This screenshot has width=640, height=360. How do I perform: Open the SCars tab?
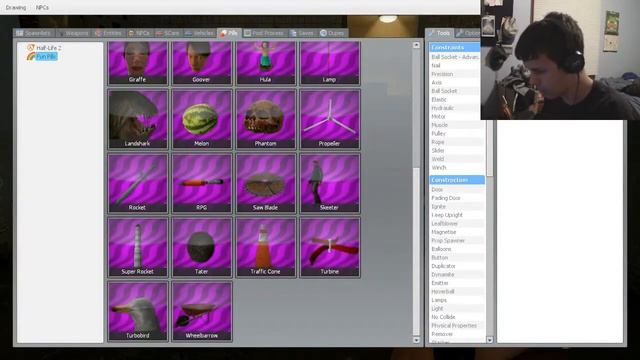coord(168,33)
